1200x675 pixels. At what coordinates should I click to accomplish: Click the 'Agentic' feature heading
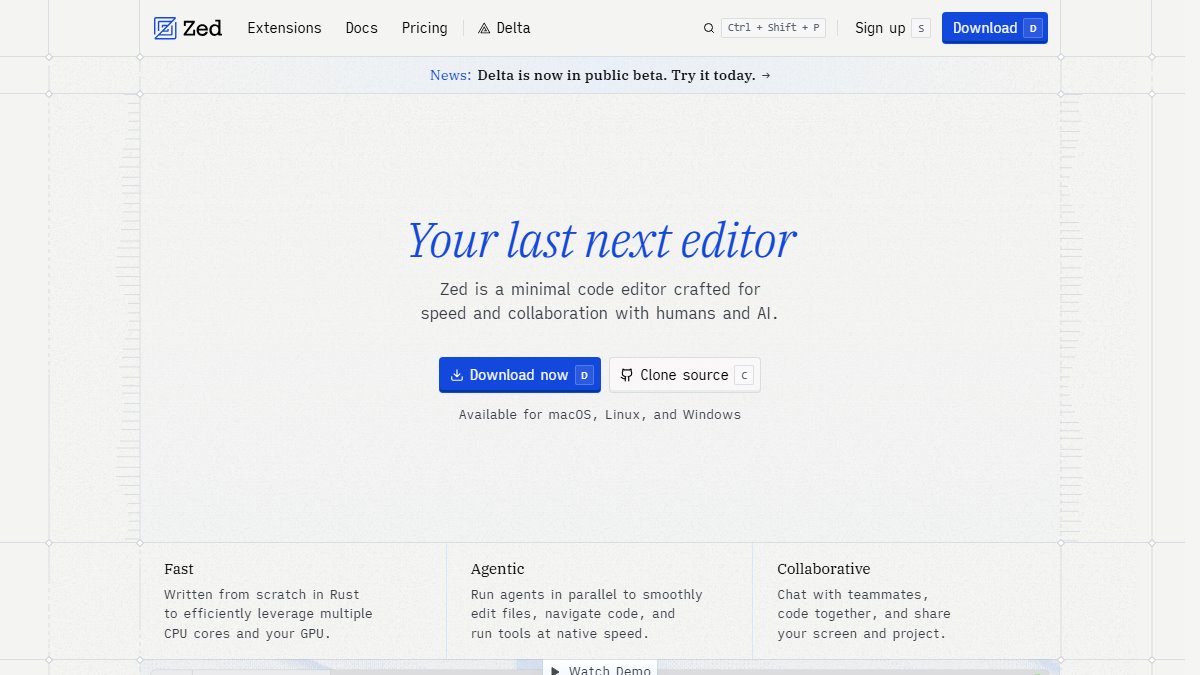(x=498, y=569)
